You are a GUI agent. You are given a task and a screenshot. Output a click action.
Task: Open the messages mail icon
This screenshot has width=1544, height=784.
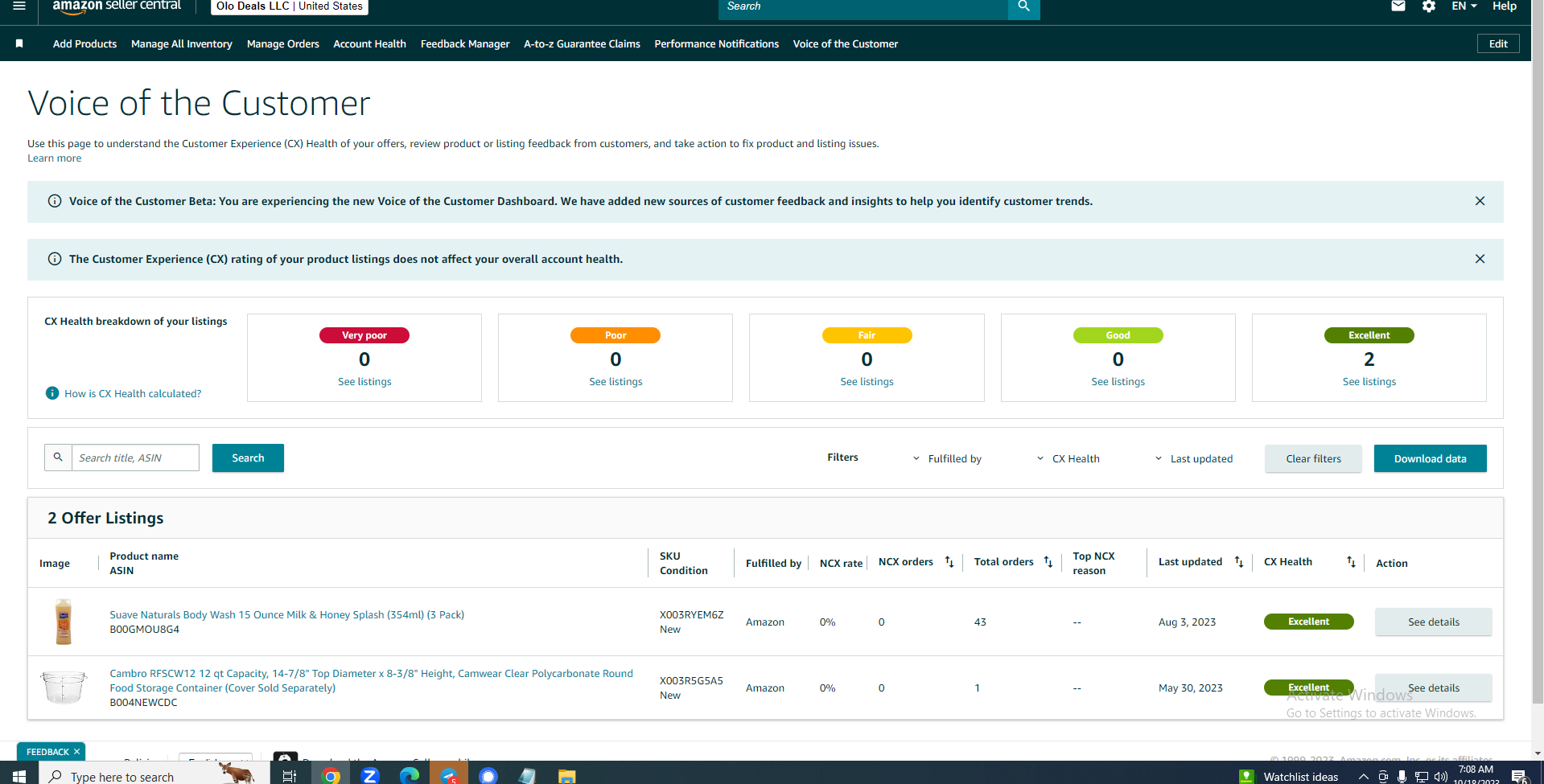point(1398,6)
